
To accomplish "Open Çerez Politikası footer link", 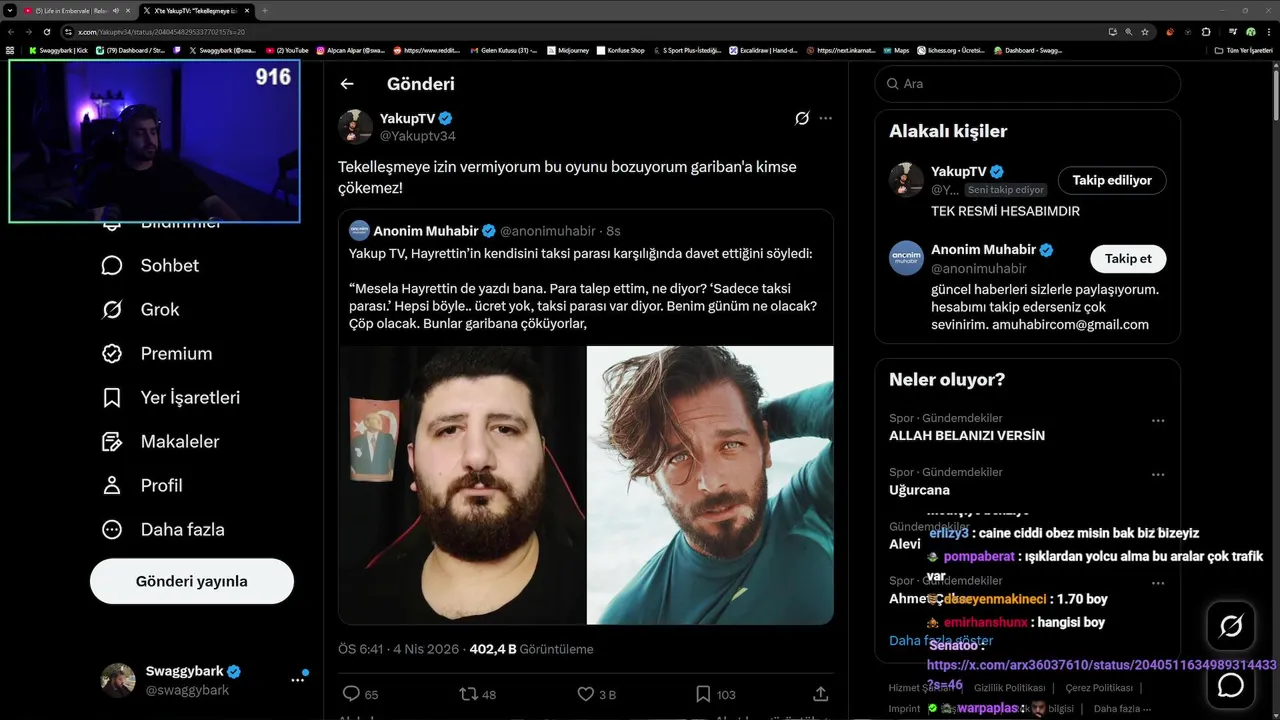I will point(1099,688).
